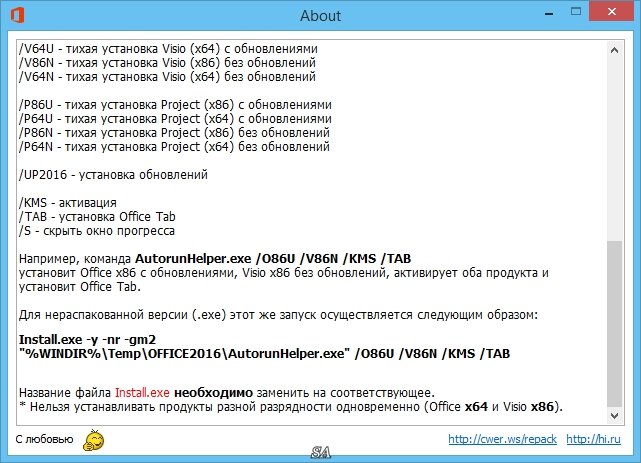Viewport: 641px width, 463px height.
Task: Click the 'Для нераспакованной версии' sentence
Action: click(x=278, y=315)
